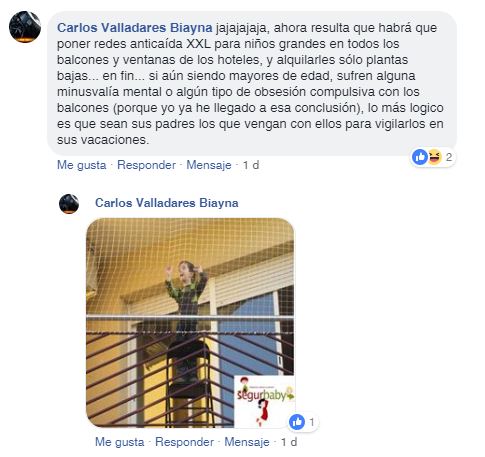Open the safety net balcony photo
This screenshot has width=485, height=457.
click(x=190, y=323)
